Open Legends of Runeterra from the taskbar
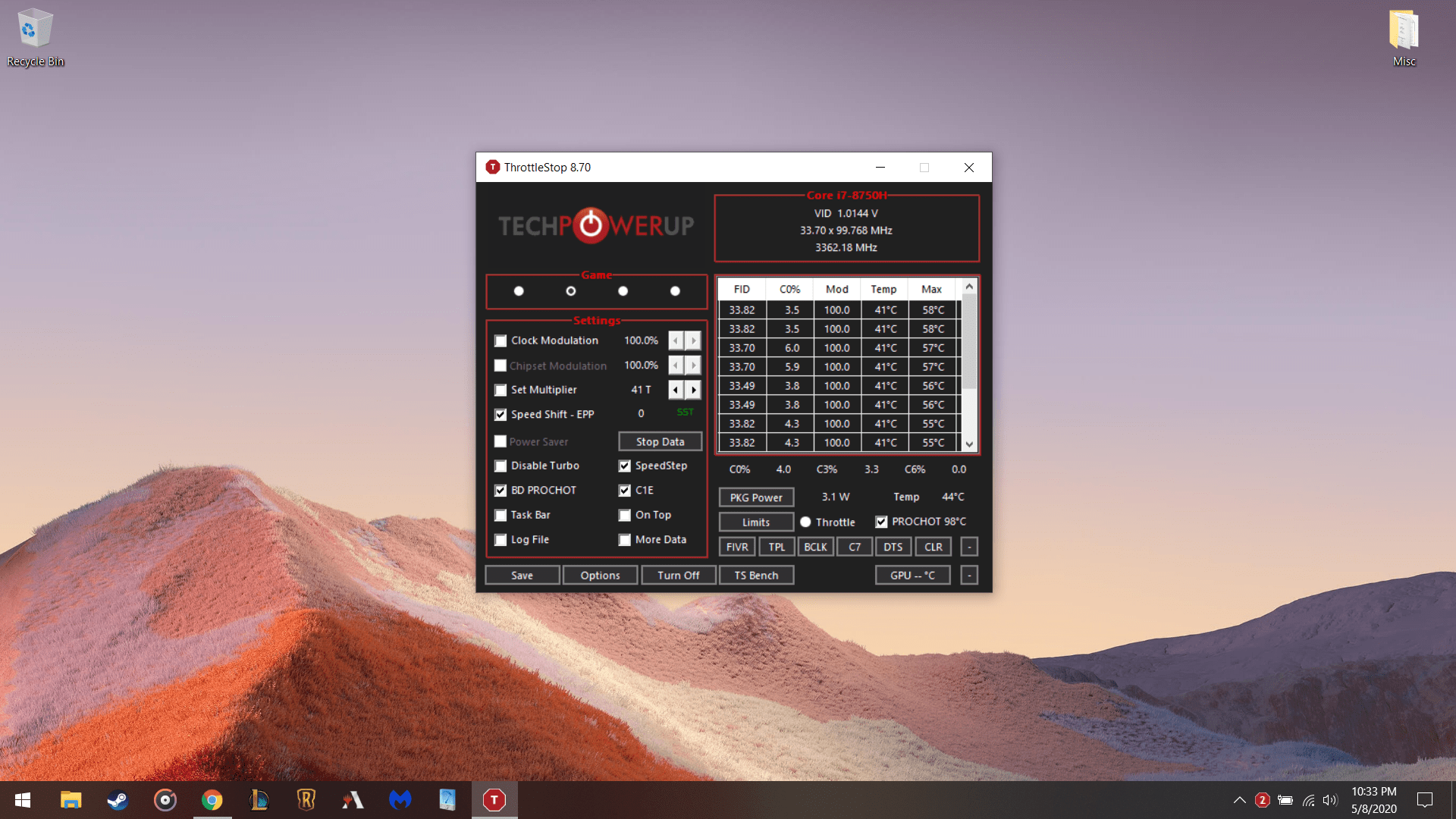Screen dimensions: 1456x819 [306, 800]
